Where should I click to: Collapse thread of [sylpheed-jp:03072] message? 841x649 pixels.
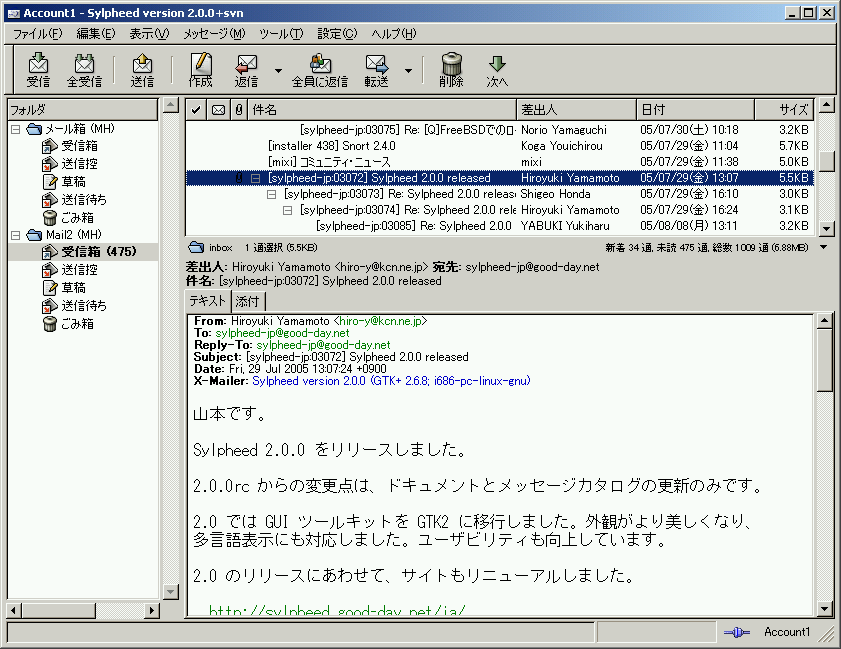pyautogui.click(x=256, y=178)
